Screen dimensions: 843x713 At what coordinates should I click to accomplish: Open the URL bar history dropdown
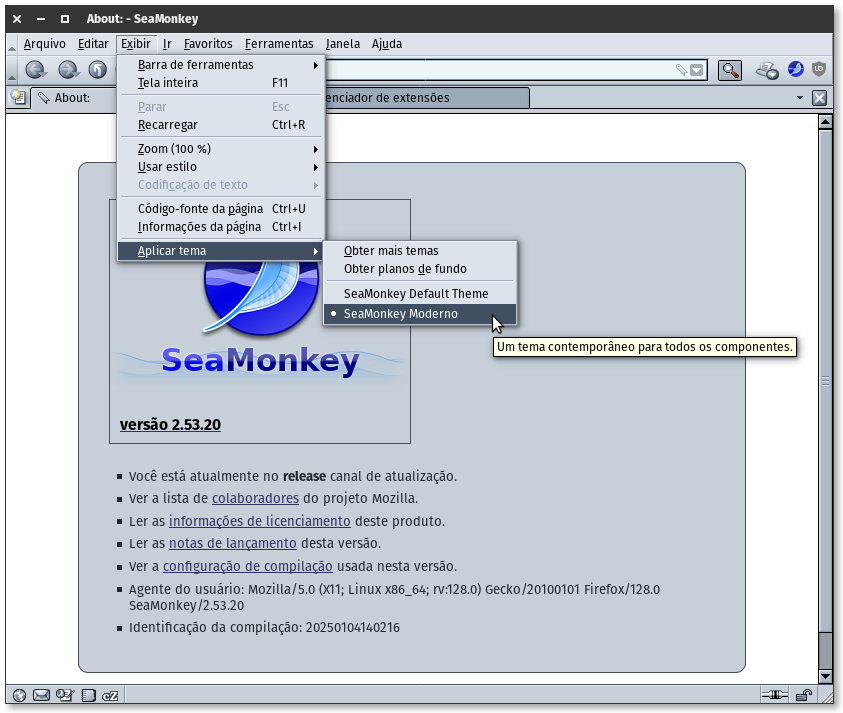(697, 70)
